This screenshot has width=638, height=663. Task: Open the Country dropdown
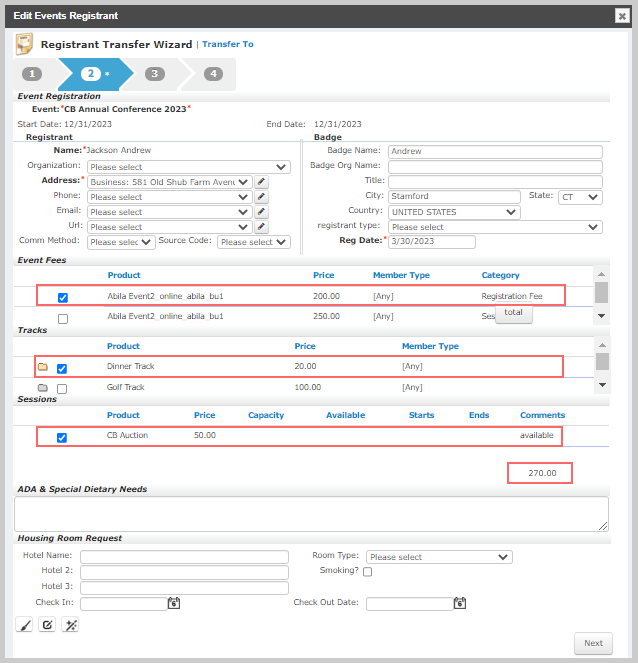pyautogui.click(x=454, y=212)
